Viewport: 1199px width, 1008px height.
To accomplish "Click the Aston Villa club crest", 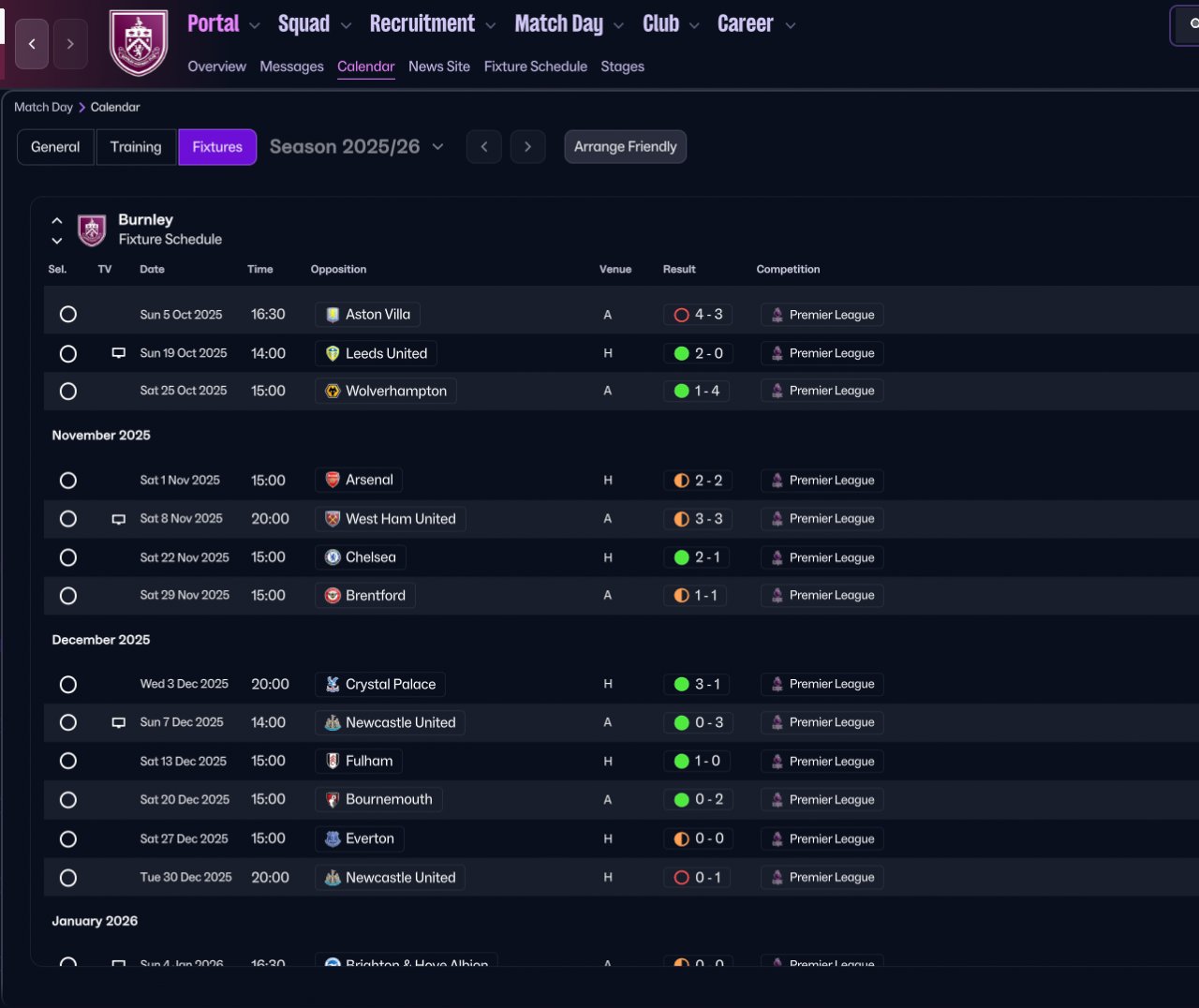I will click(x=333, y=315).
